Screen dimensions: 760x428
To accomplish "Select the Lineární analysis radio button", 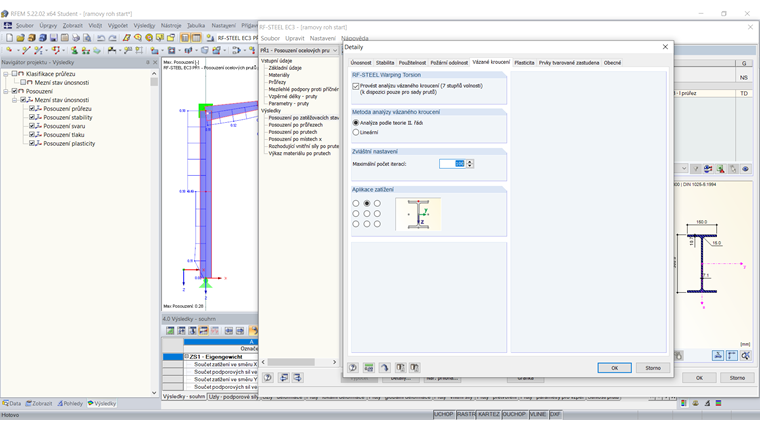I will (x=356, y=132).
